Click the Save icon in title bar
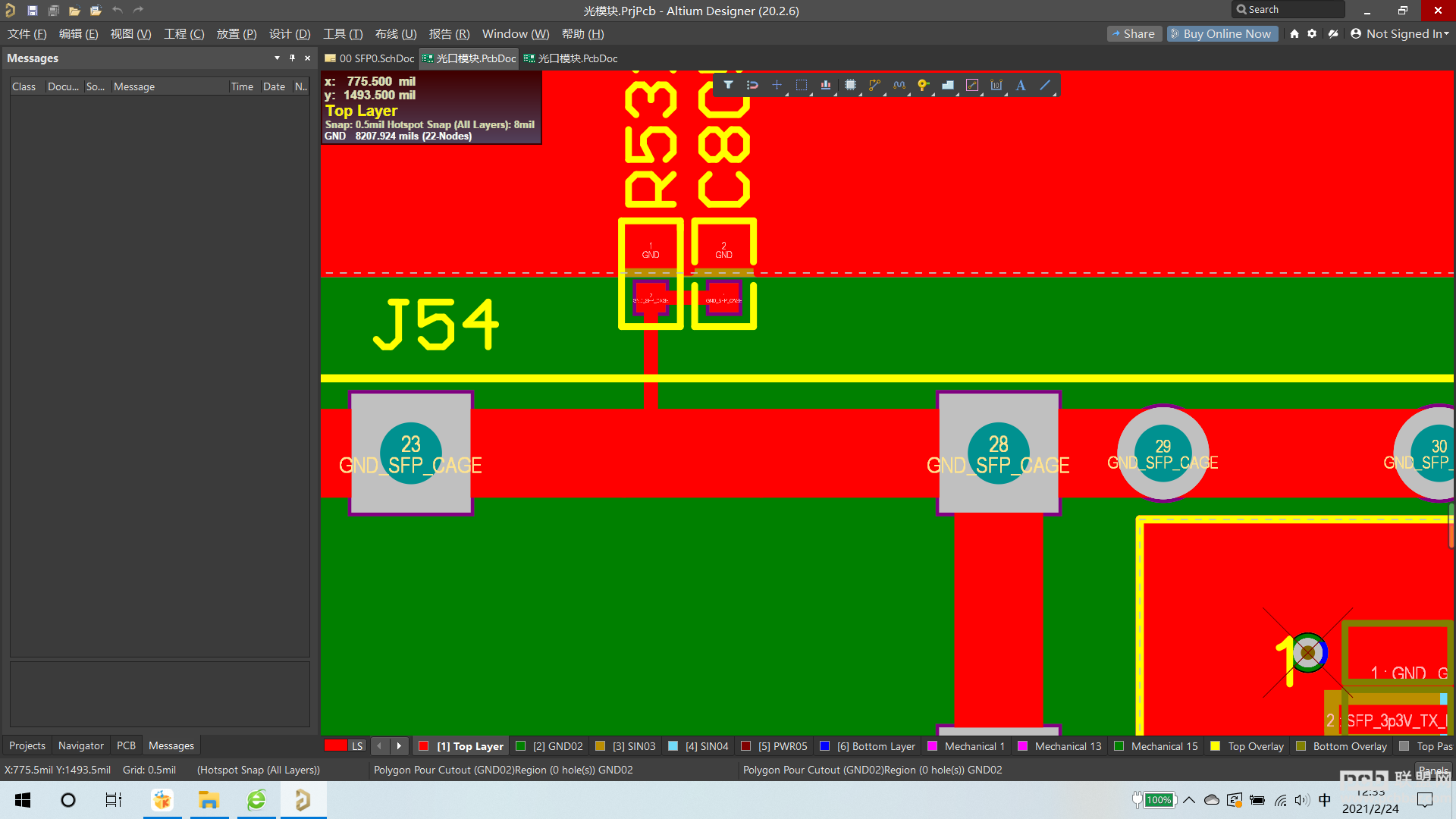The width and height of the screenshot is (1456, 819). click(x=32, y=11)
